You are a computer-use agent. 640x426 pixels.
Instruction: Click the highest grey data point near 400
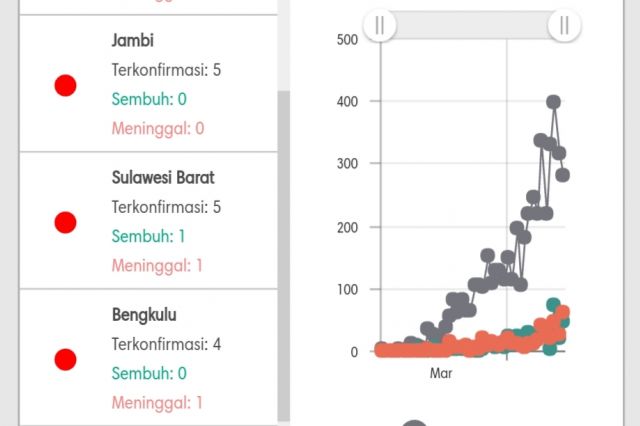553,101
